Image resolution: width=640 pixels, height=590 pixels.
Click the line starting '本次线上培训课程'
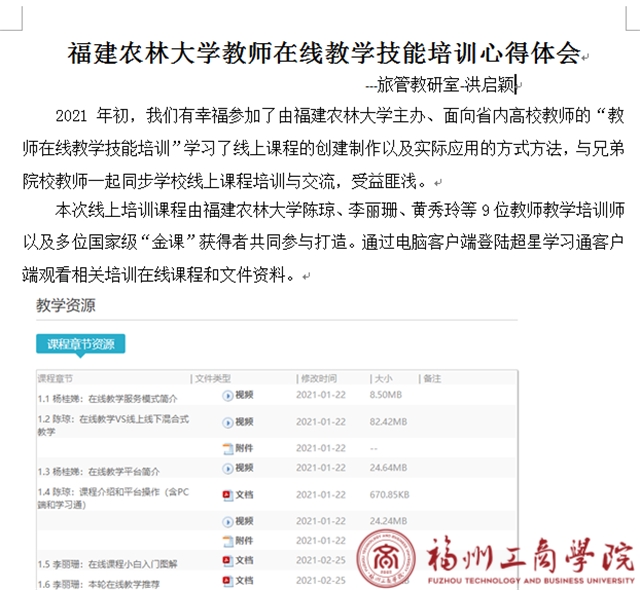coord(340,210)
